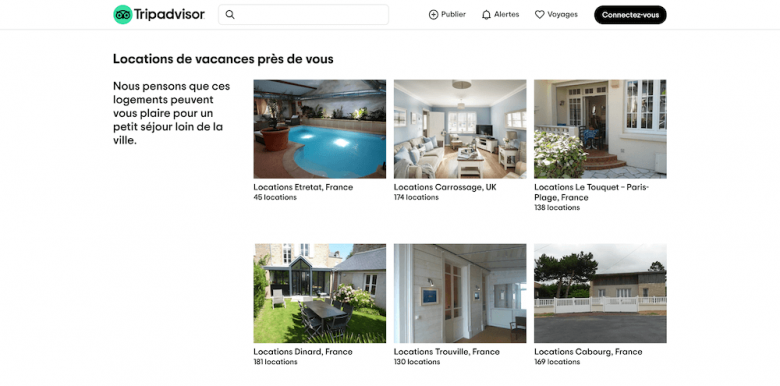Click the Connectez-vous button

click(x=630, y=15)
